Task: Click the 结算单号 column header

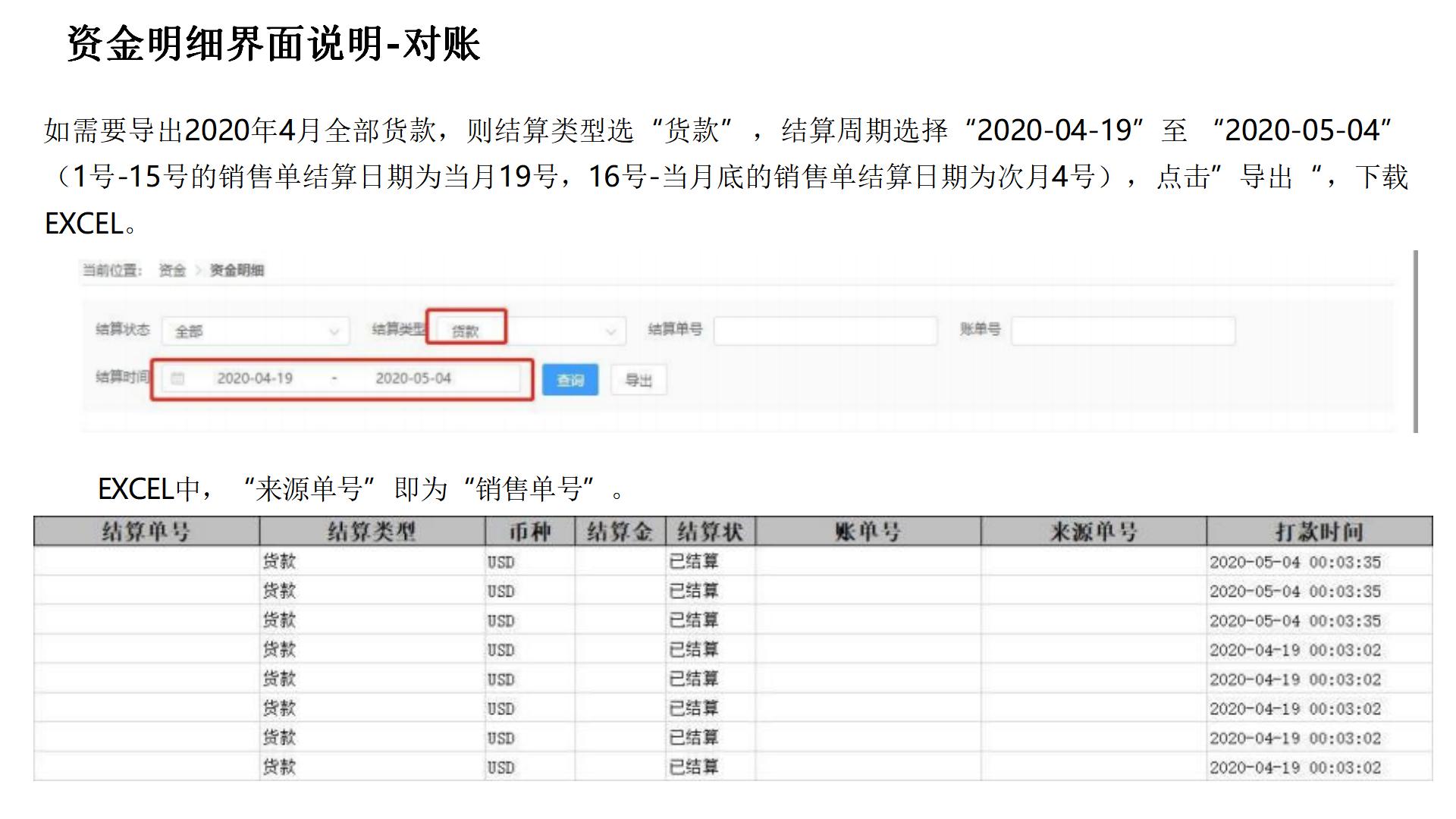Action: click(146, 531)
